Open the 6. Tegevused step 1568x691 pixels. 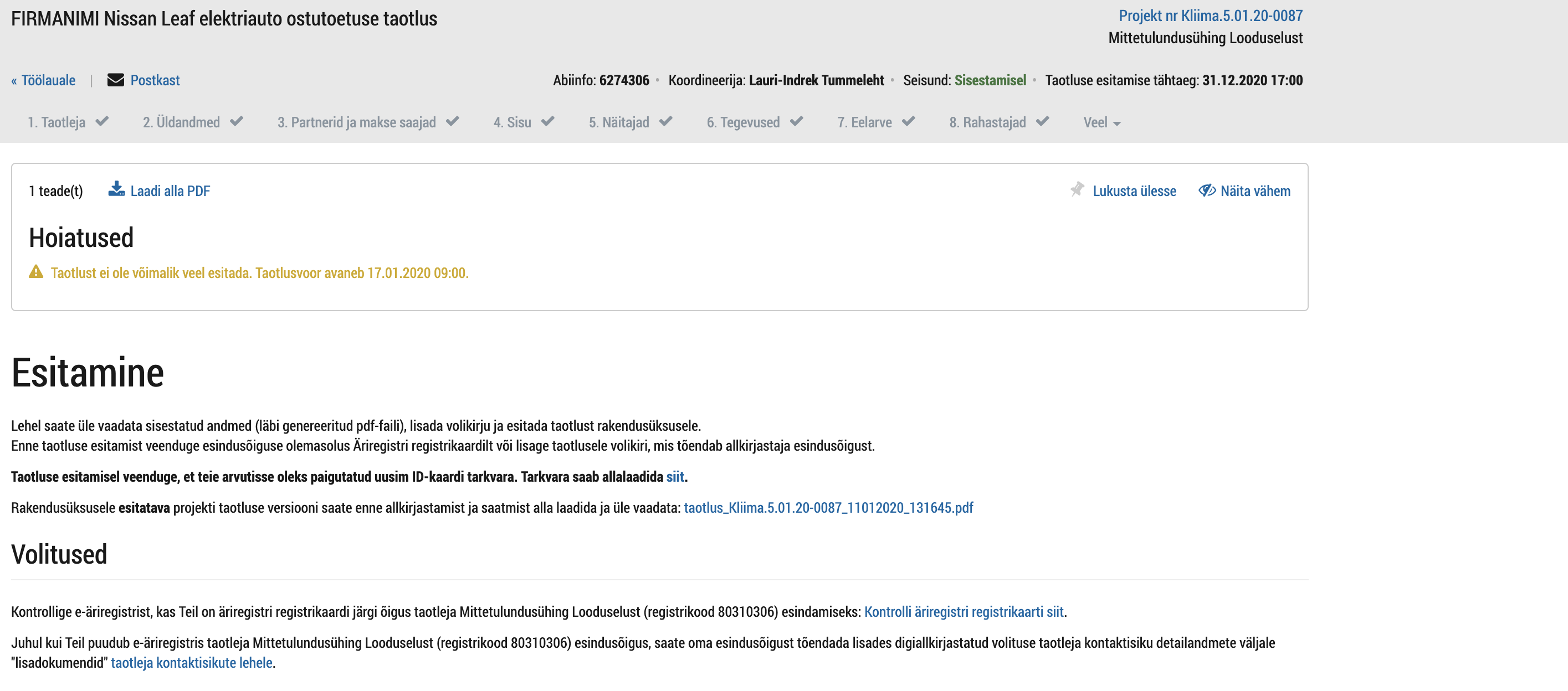pyautogui.click(x=743, y=122)
